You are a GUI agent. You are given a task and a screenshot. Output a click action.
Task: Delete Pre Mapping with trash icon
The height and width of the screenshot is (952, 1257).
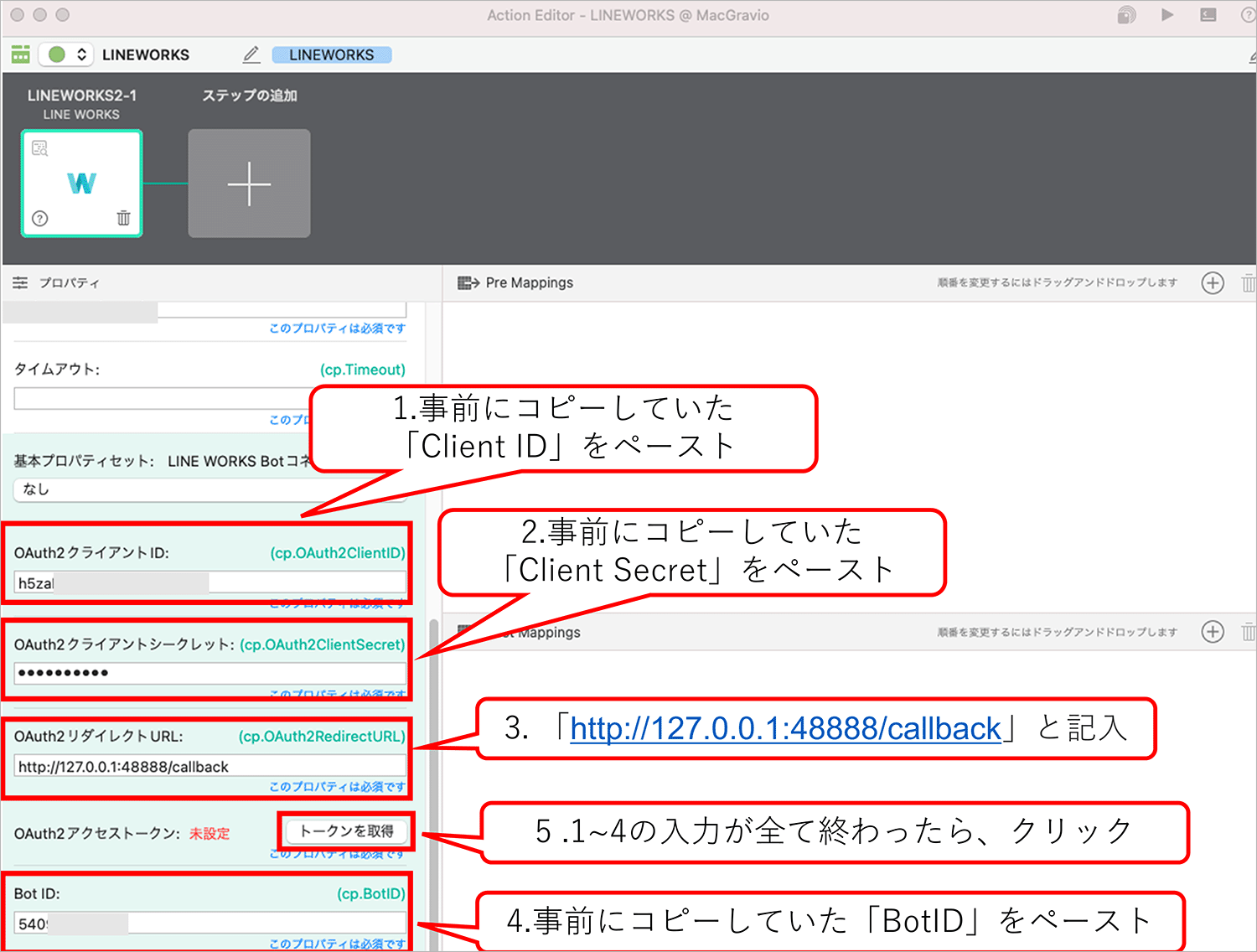(x=1249, y=283)
